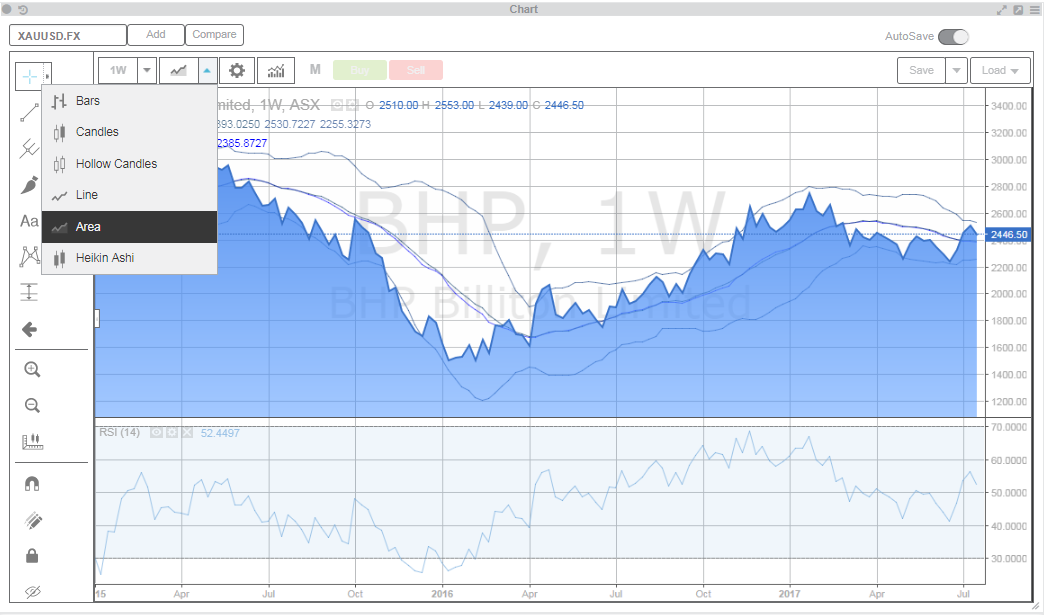
Task: Collapse the chart style dropdown arrow
Action: [x=207, y=70]
